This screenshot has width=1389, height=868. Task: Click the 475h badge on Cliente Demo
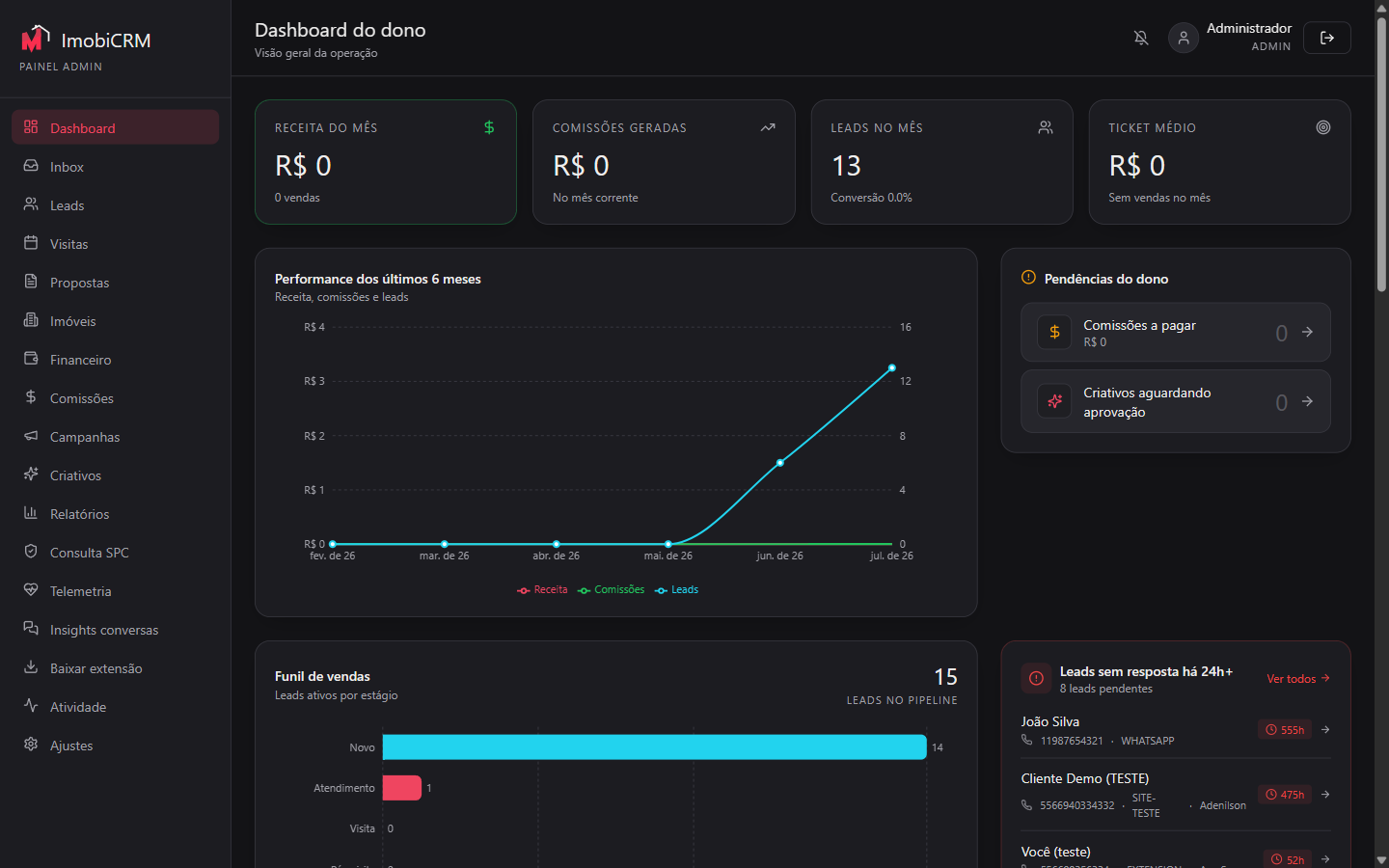[x=1285, y=795]
